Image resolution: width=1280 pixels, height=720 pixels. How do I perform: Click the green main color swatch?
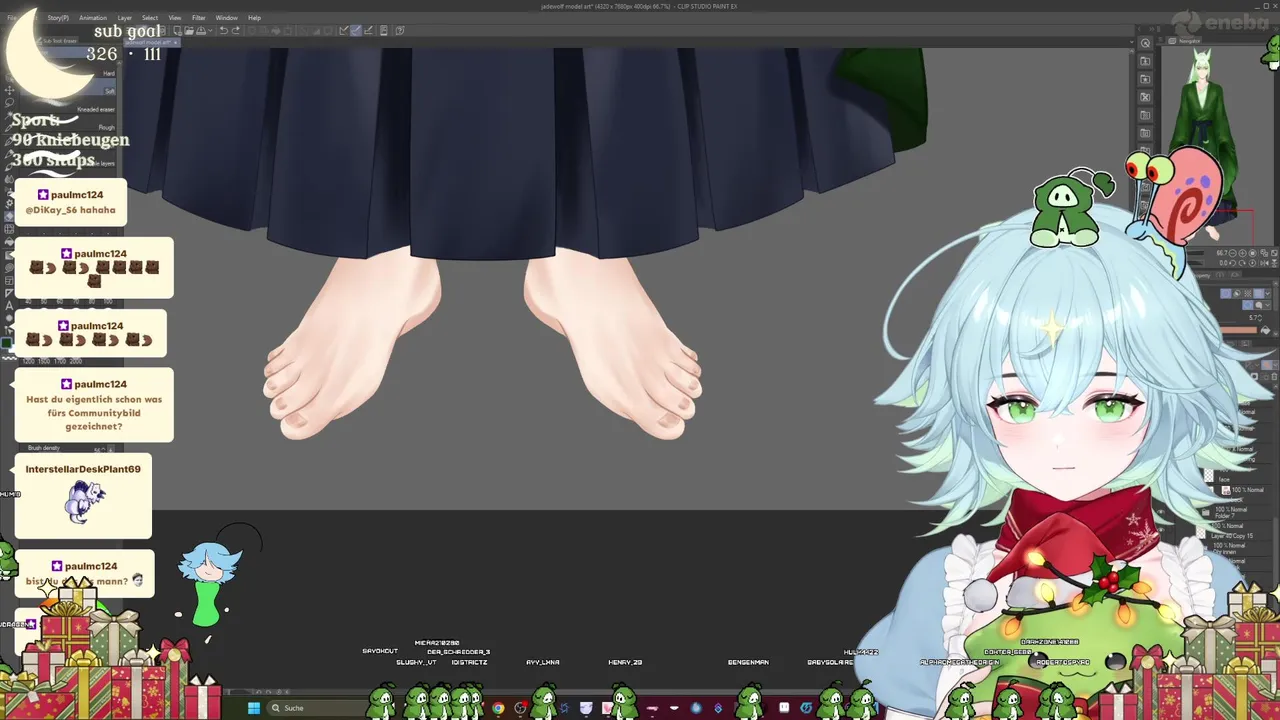point(6,342)
